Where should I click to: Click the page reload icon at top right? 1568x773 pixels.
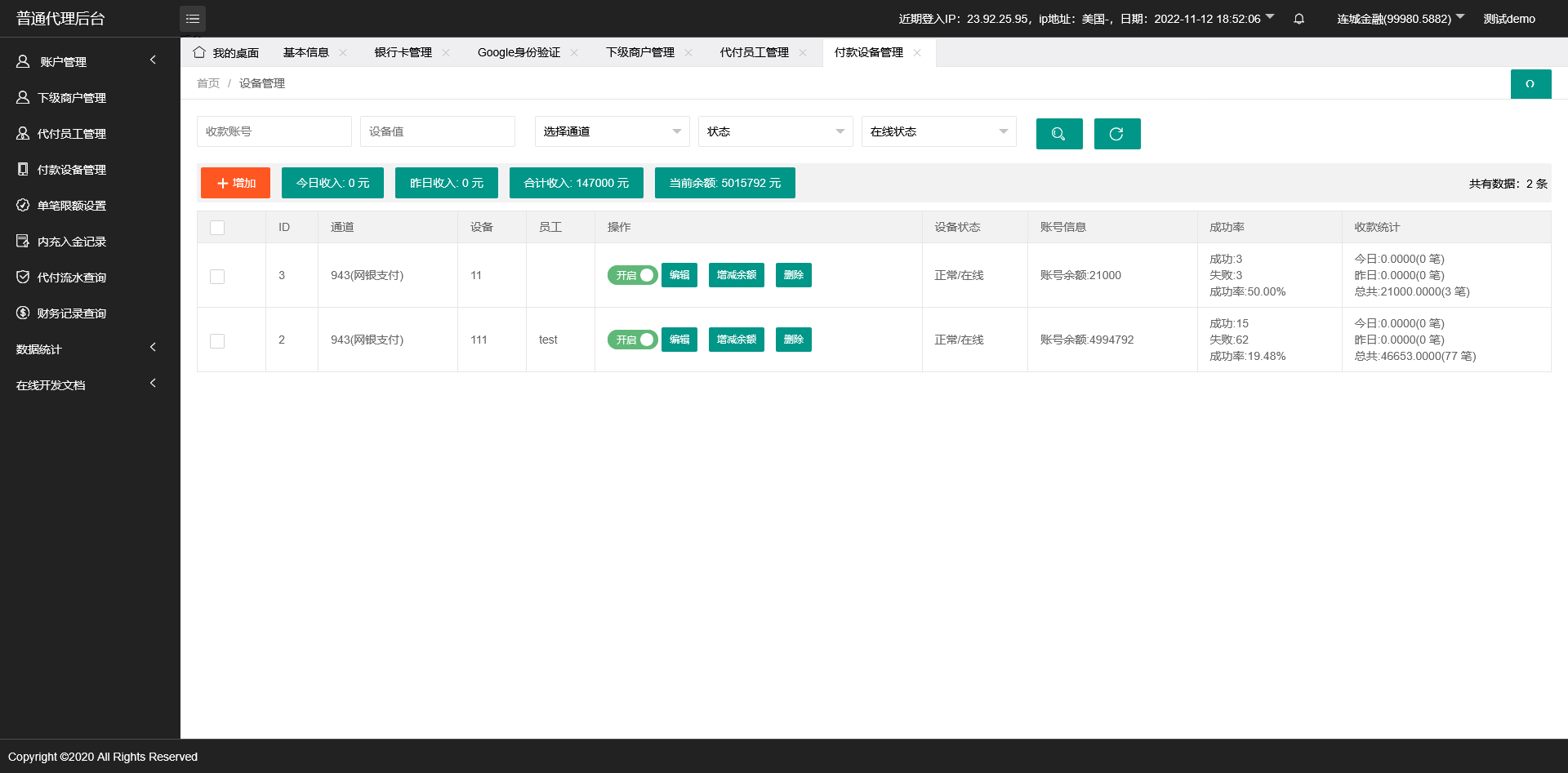(1530, 84)
